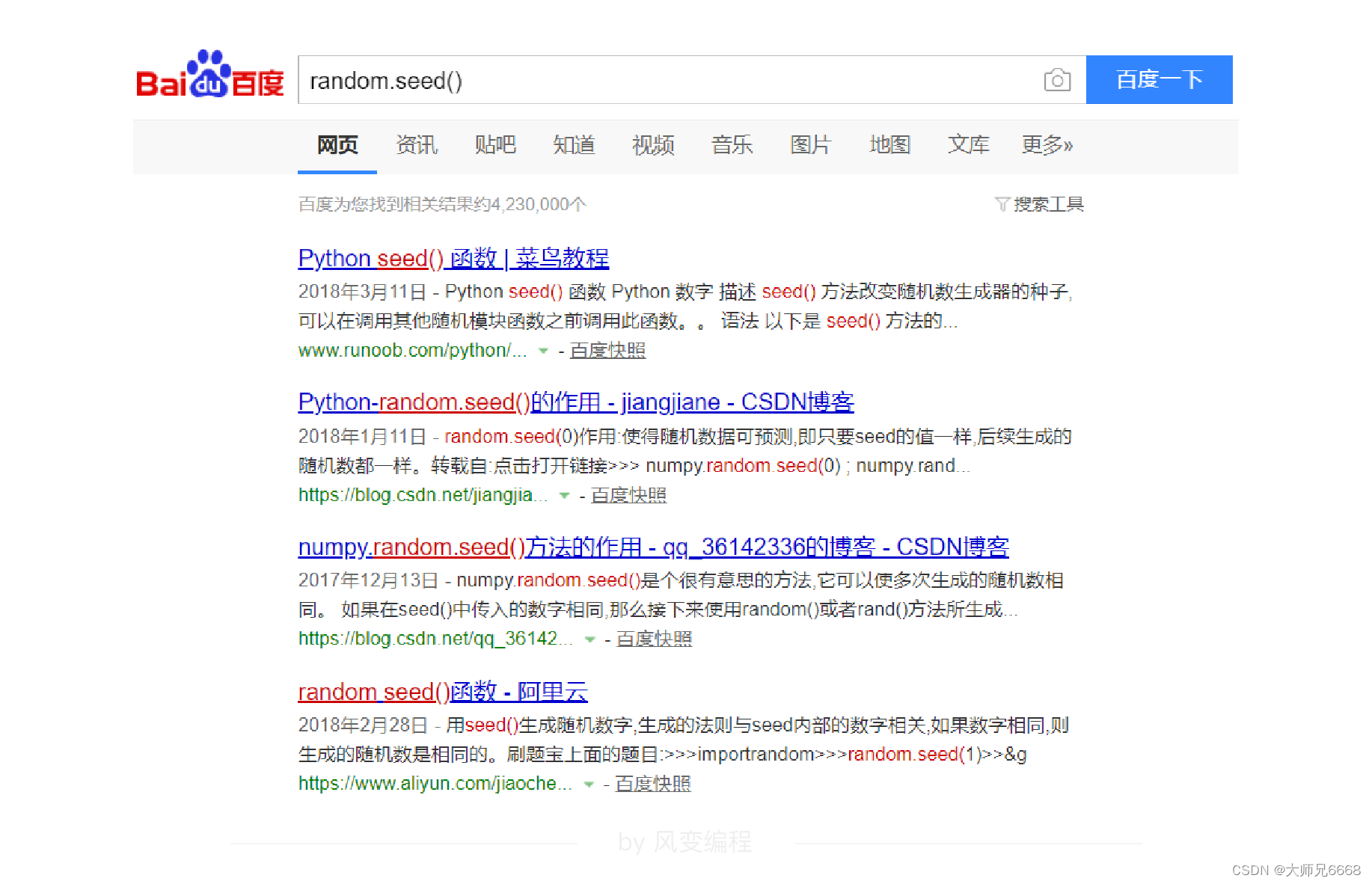
Task: Open camera image search icon
Action: click(1057, 79)
